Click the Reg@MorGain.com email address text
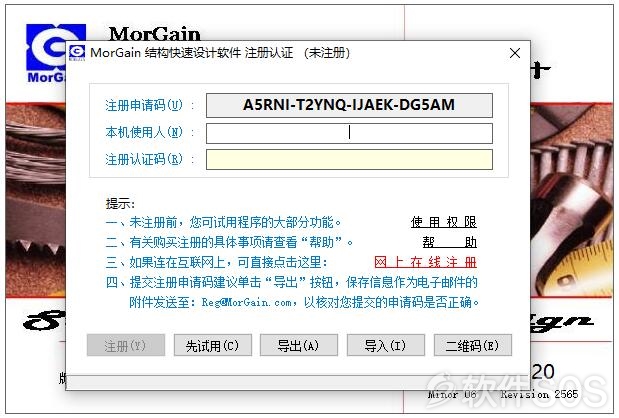This screenshot has height=418, width=619. (x=247, y=302)
